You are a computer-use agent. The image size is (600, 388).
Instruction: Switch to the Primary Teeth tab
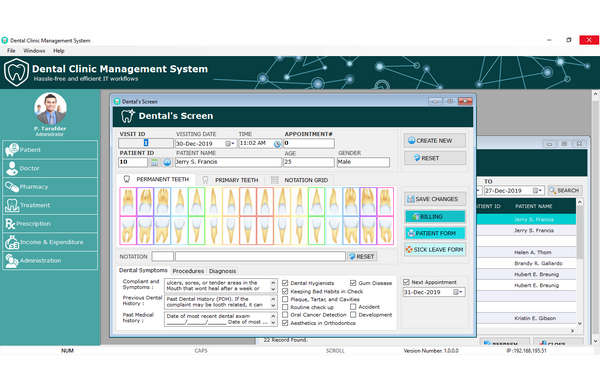231,180
